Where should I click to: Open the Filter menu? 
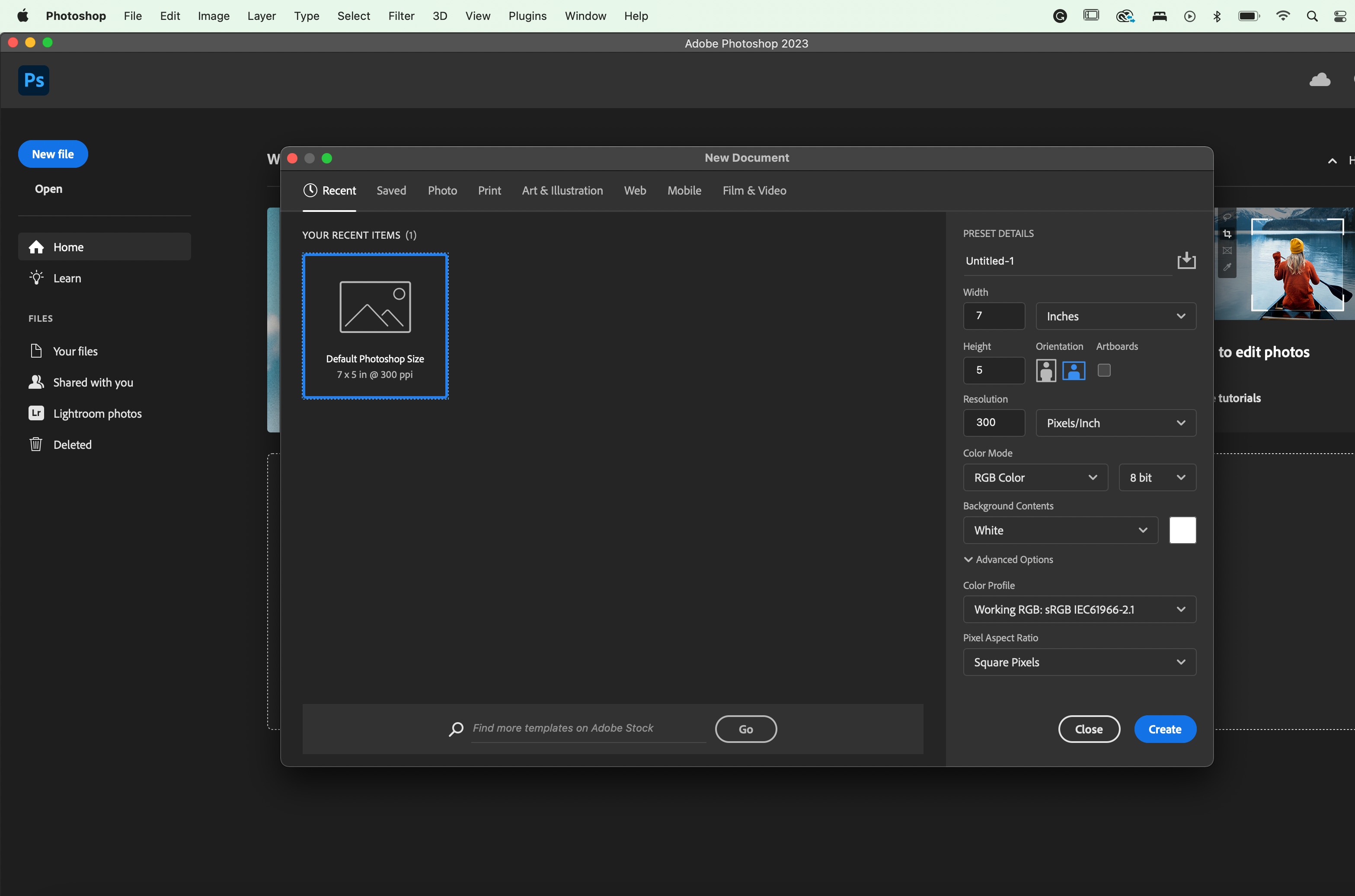click(401, 16)
